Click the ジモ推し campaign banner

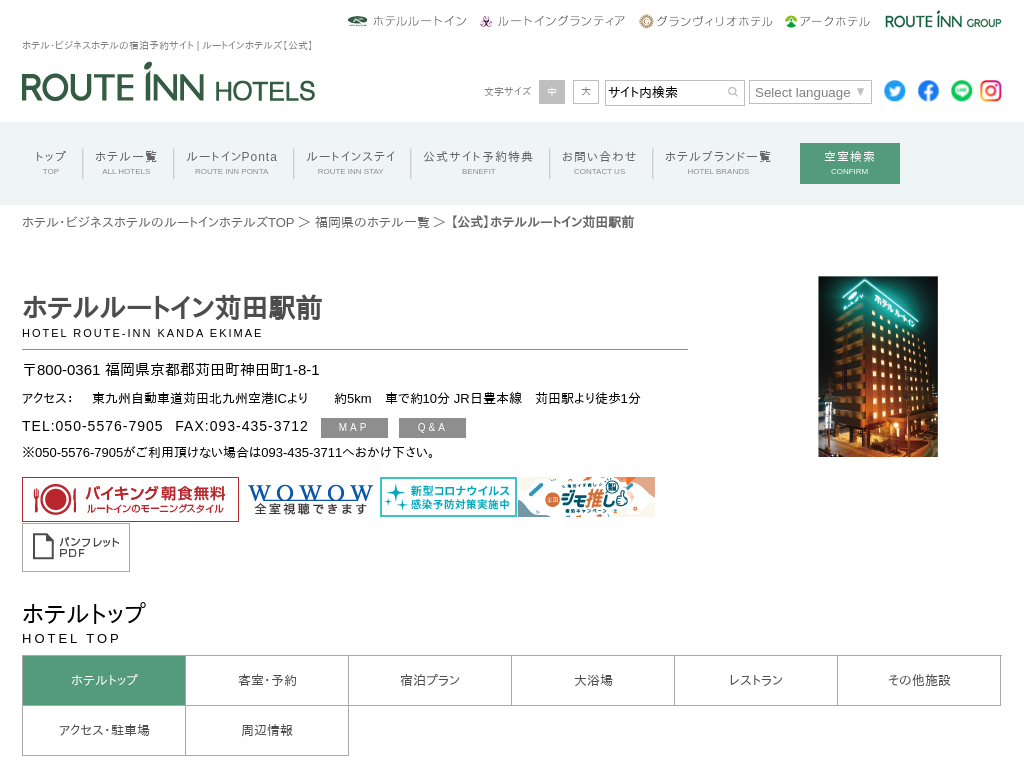(586, 497)
